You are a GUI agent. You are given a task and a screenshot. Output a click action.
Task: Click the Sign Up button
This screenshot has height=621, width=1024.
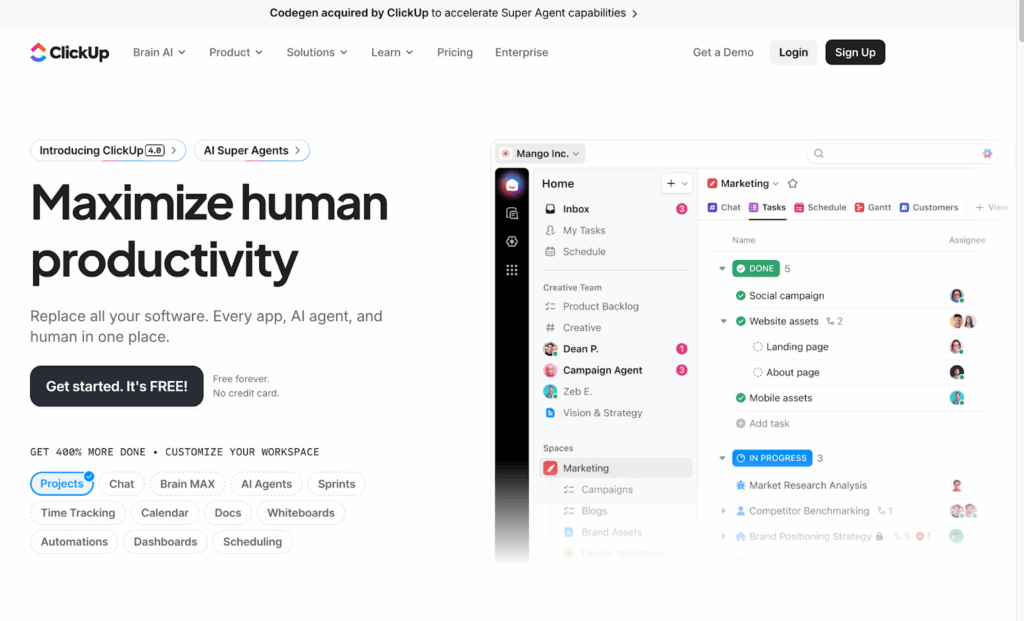855,53
